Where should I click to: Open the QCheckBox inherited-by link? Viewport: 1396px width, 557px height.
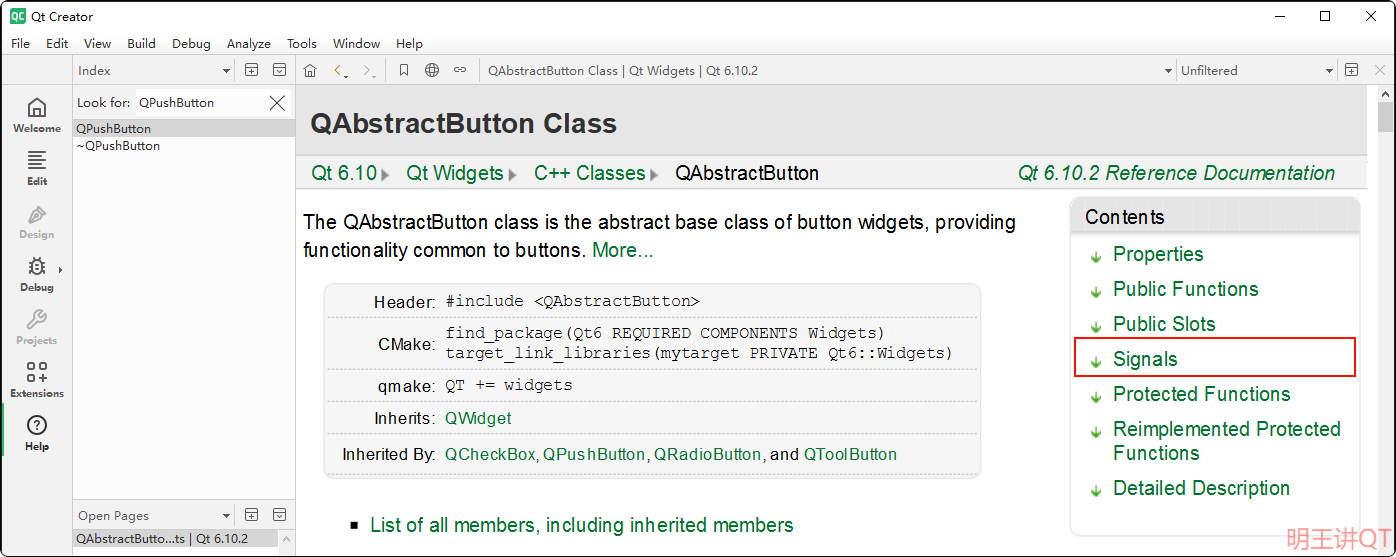tap(490, 454)
